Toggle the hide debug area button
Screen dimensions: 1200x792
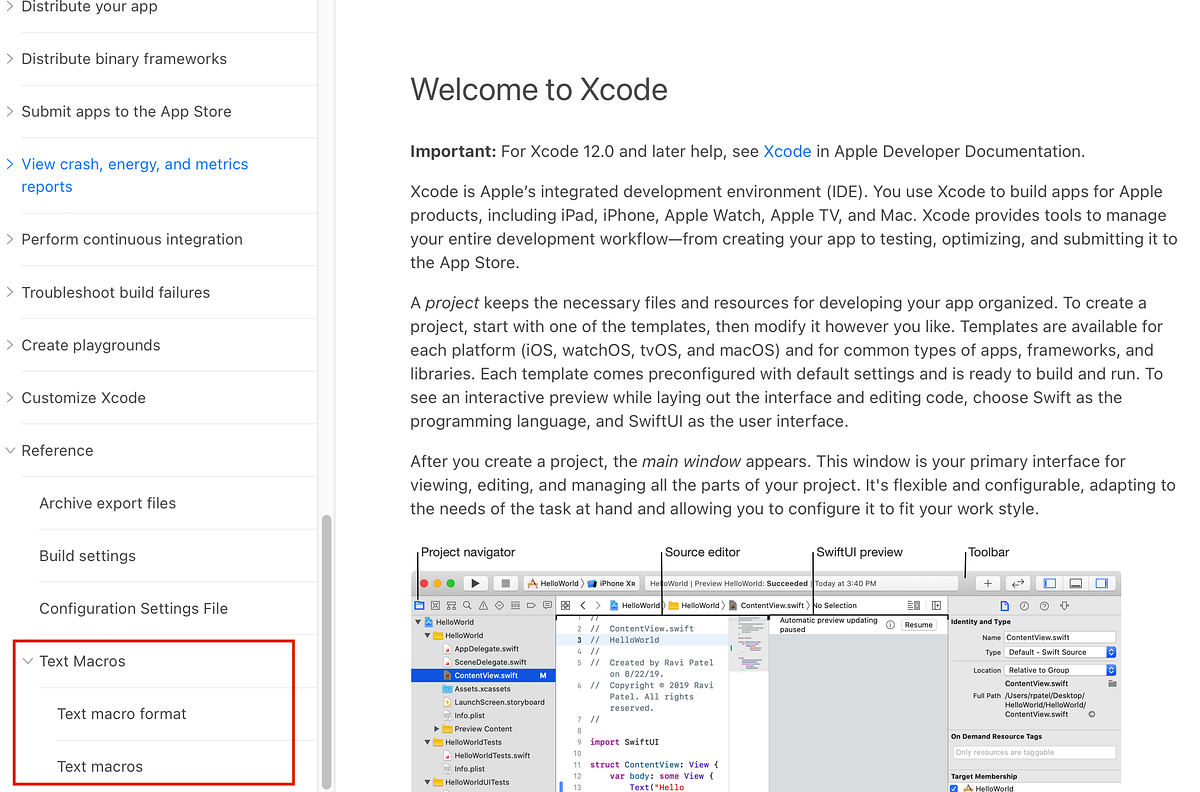[x=1075, y=583]
